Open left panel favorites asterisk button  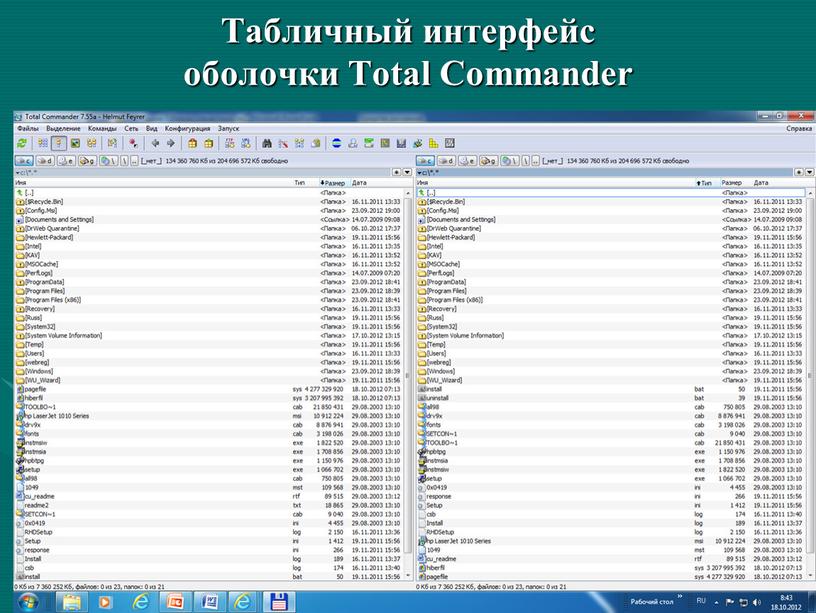pos(397,172)
